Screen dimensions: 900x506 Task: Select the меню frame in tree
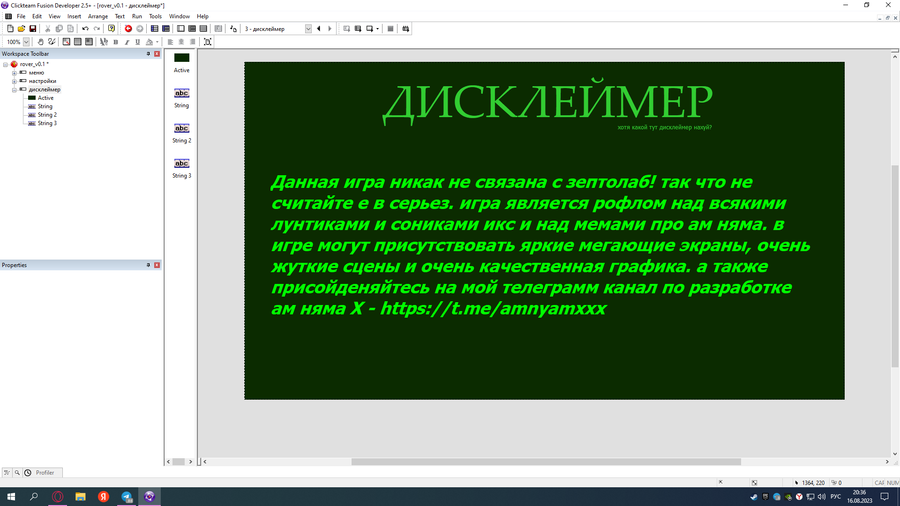(x=36, y=73)
